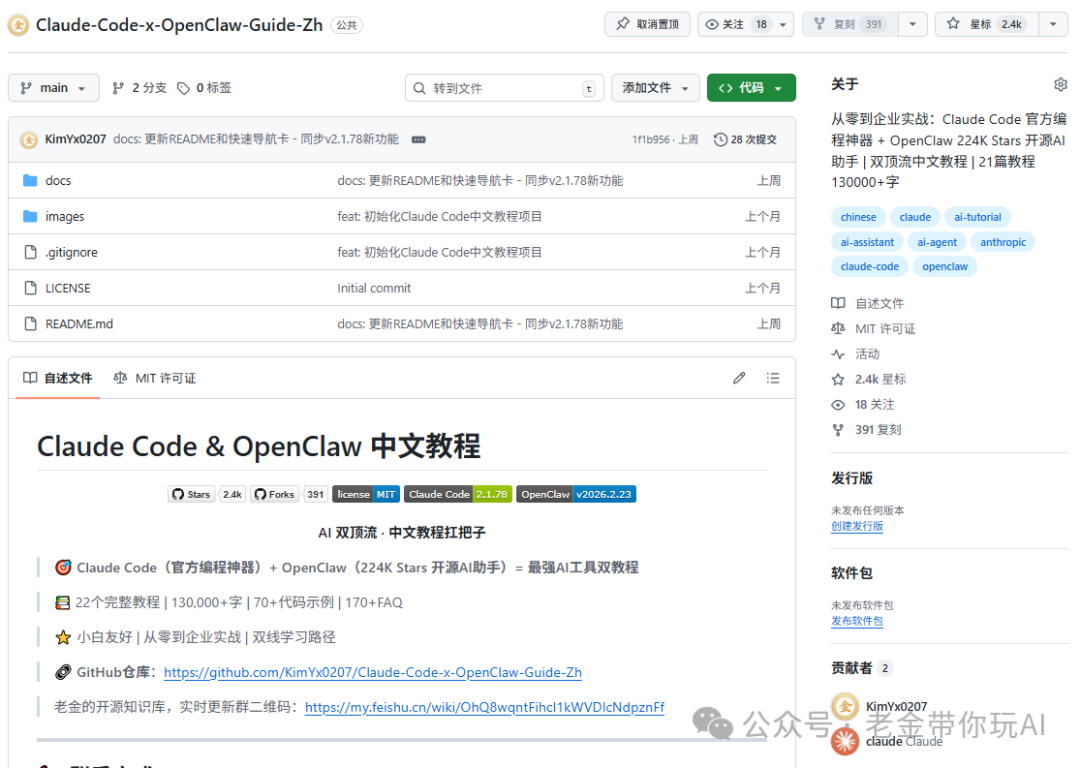Select the ai-agent topic tag
This screenshot has height=768, width=1080.
[x=937, y=242]
